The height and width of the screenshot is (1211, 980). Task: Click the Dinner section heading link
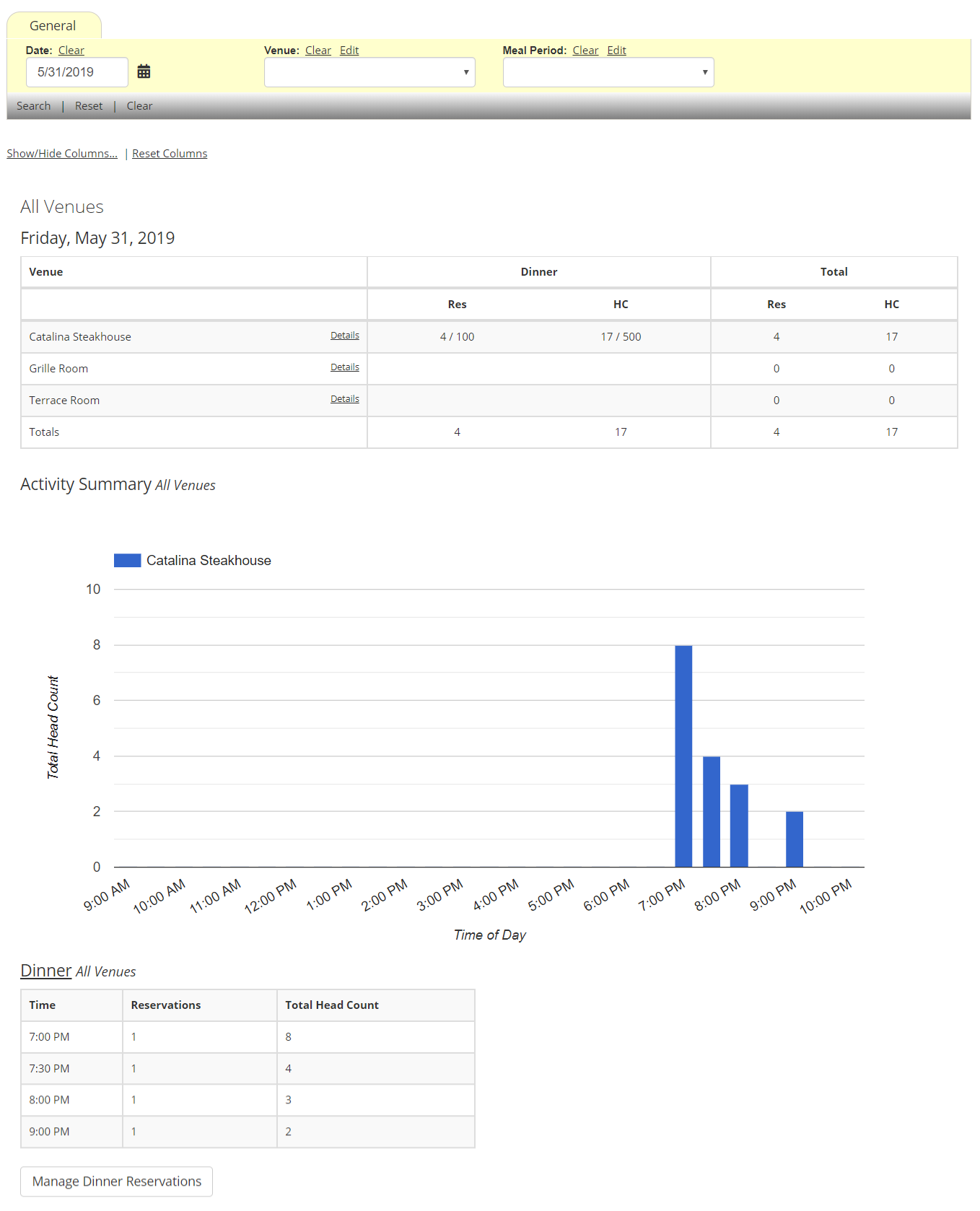click(46, 971)
